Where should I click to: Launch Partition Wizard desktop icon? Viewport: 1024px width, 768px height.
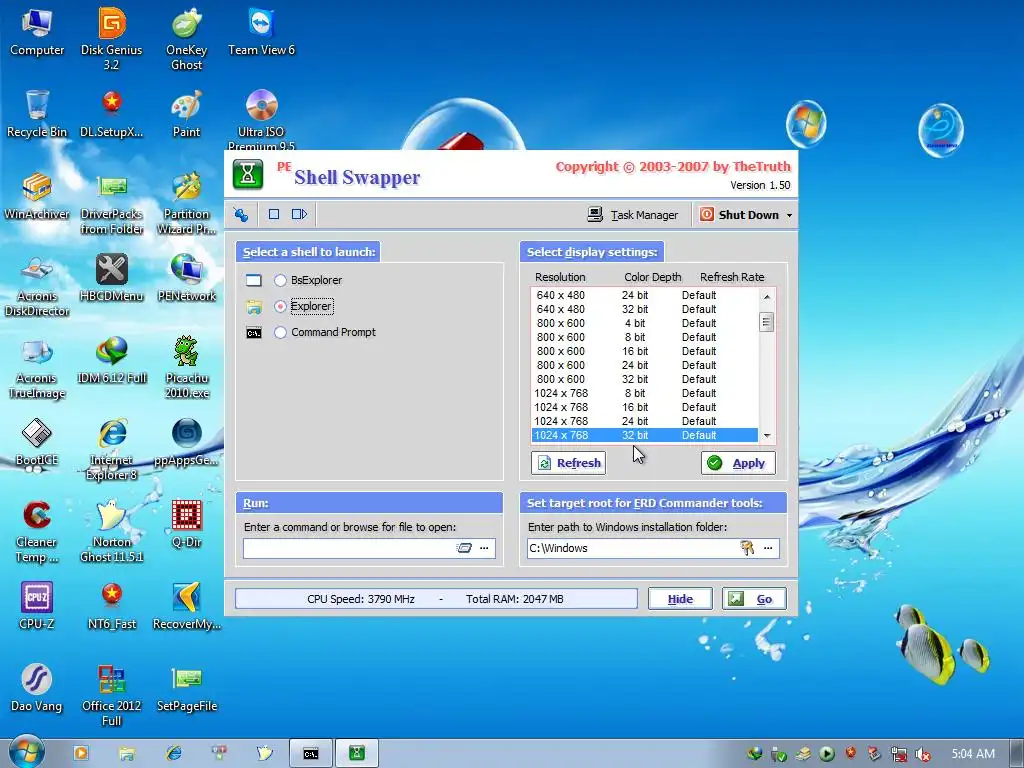(186, 204)
